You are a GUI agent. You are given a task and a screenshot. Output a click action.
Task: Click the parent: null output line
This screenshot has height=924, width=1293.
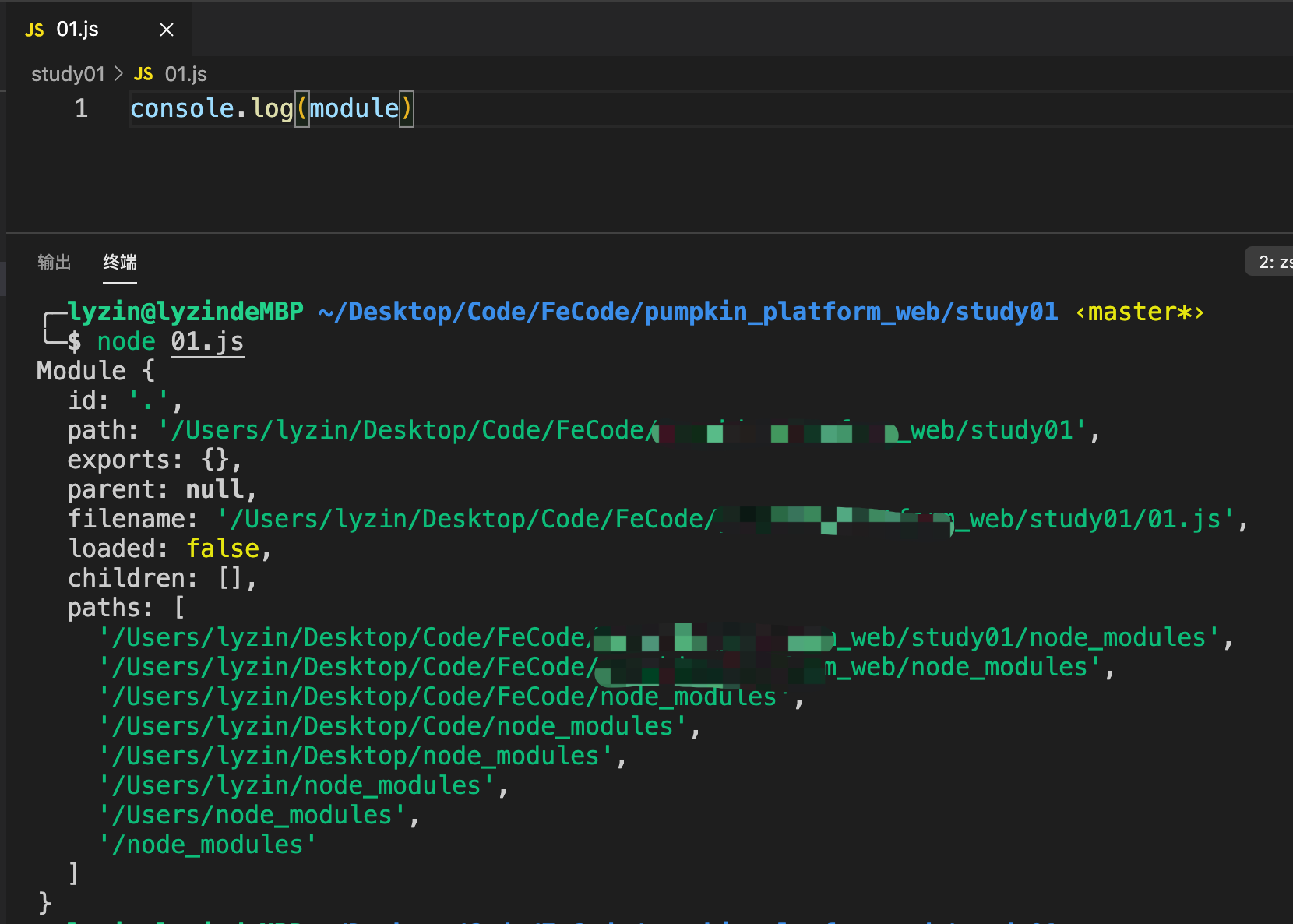coord(162,489)
